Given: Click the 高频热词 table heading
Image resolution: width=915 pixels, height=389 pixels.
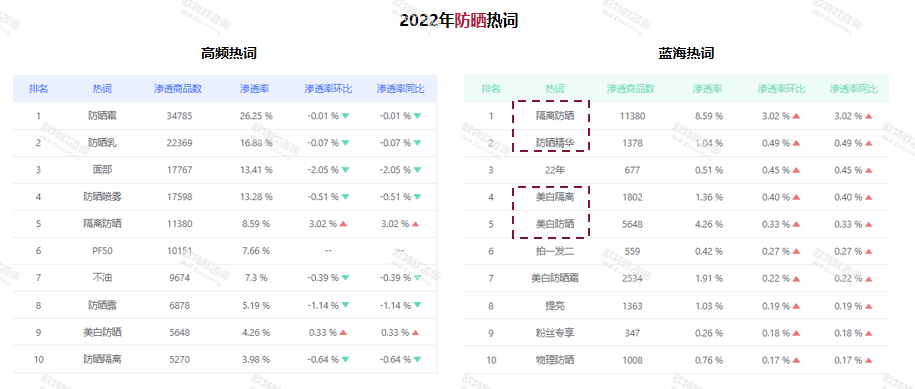Looking at the screenshot, I should coord(229,54).
